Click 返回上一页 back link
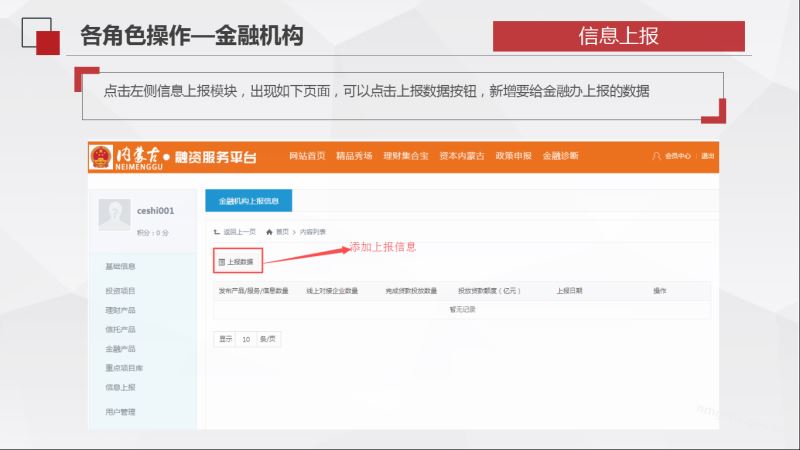800x450 pixels. coord(234,231)
